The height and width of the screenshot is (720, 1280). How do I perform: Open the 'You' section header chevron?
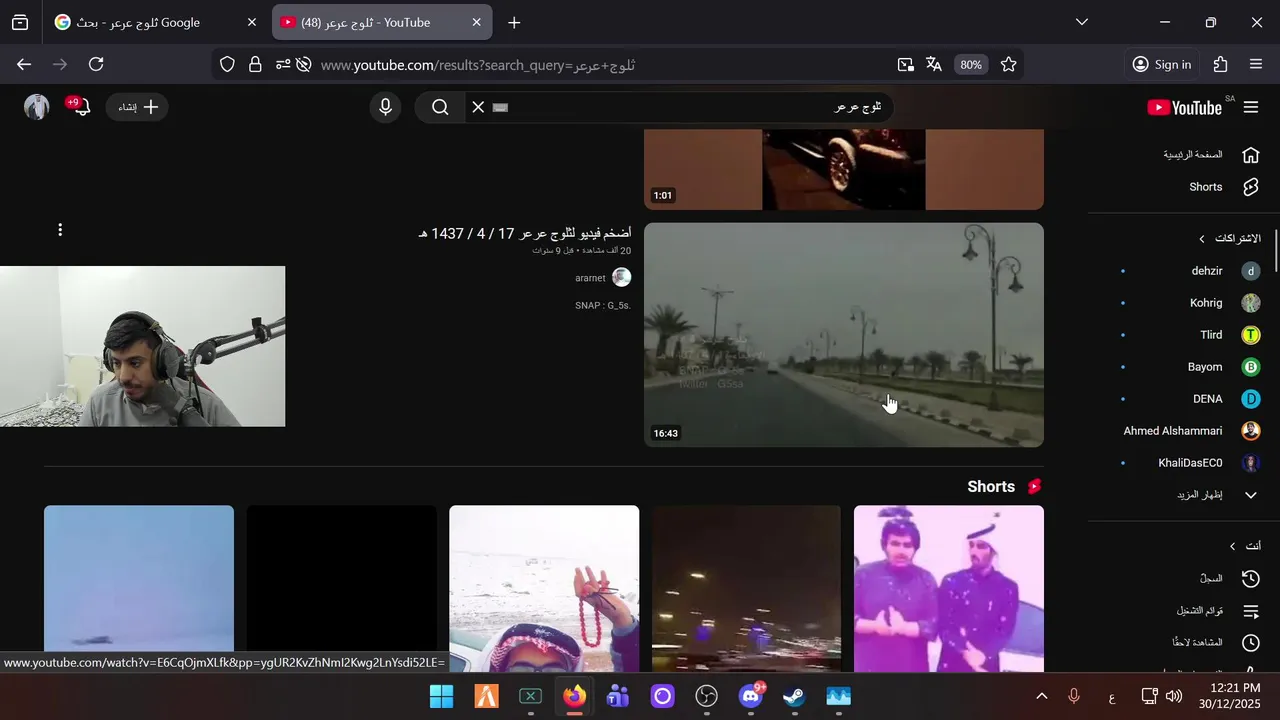1232,546
